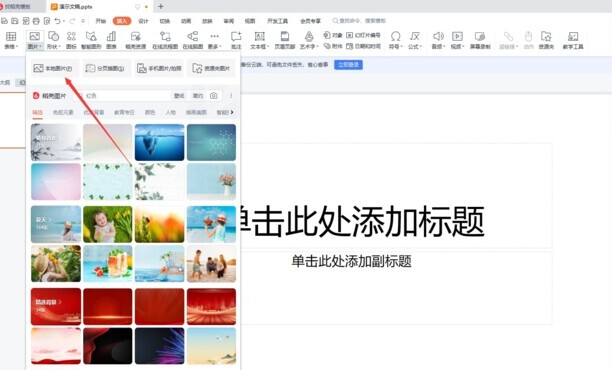Click the 公式 formula icon
Viewport: 612px width, 370px height.
click(x=415, y=37)
